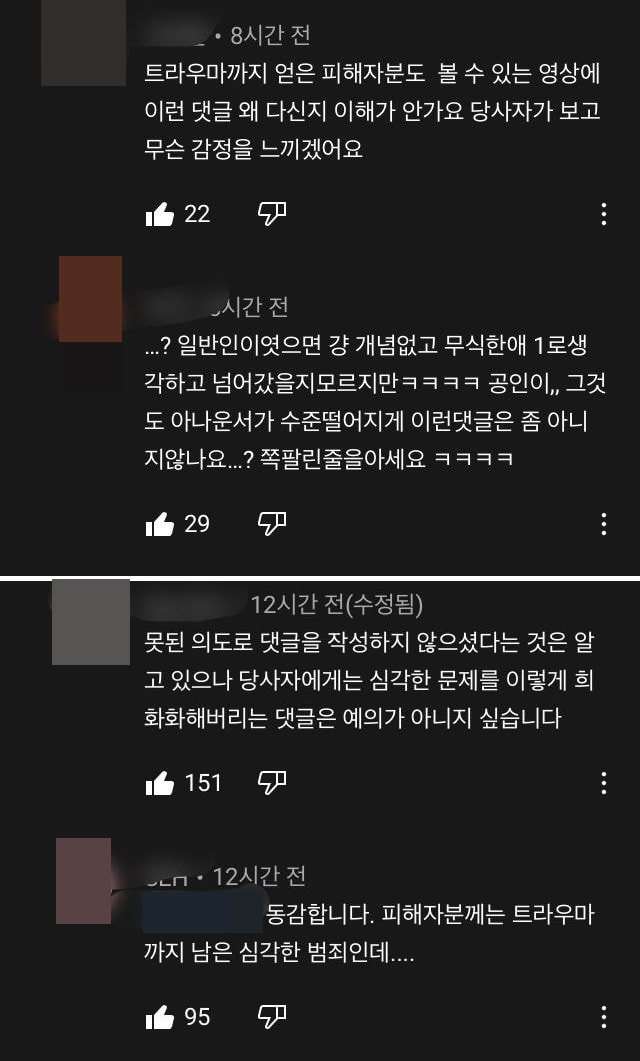Dislike the comment with 22 likes
Screen dimensions: 640x1061
(272, 215)
